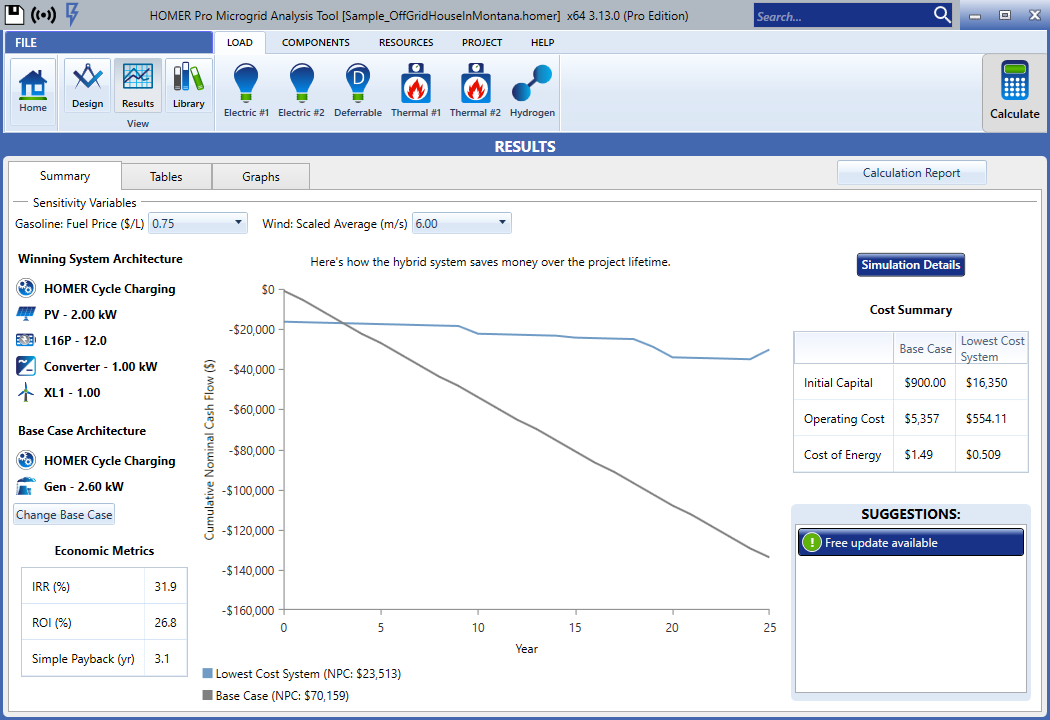The width and height of the screenshot is (1050, 720).
Task: Open the Library view
Action: point(188,86)
